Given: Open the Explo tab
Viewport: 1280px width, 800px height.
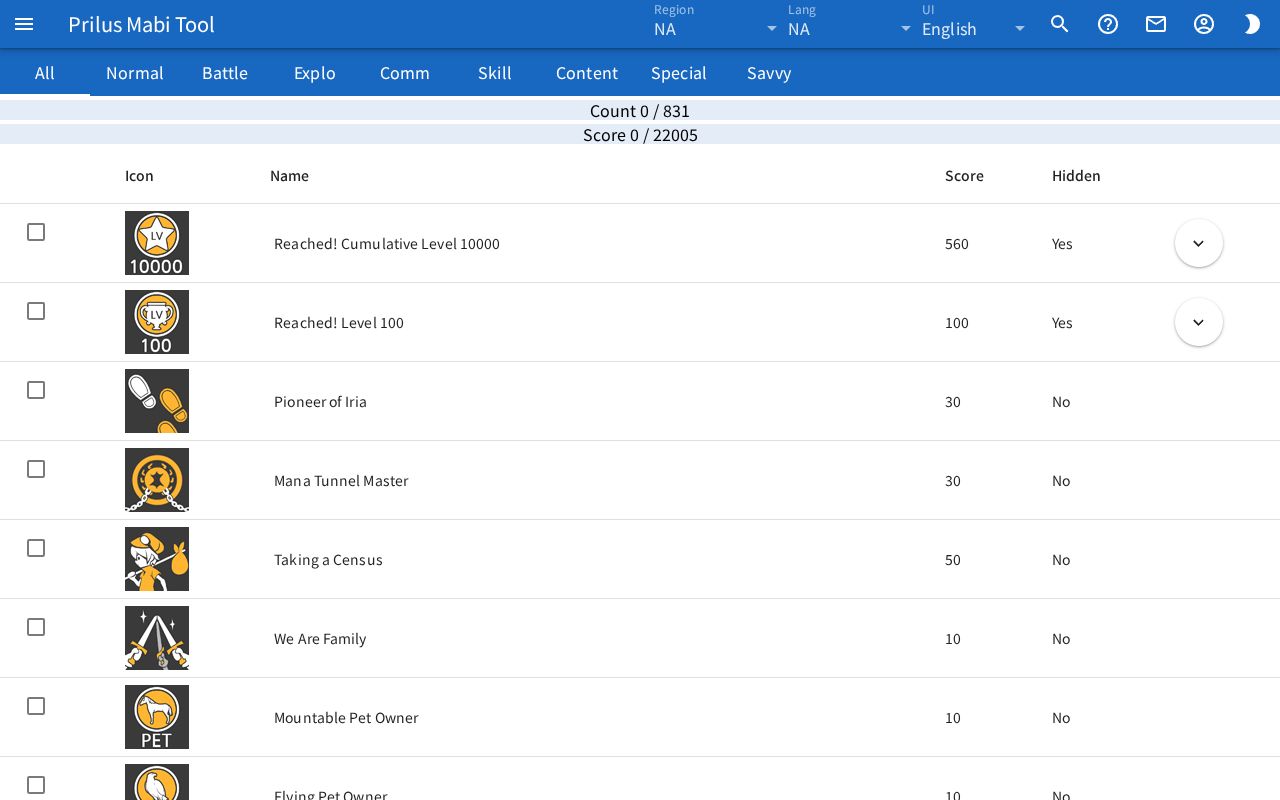Looking at the screenshot, I should pos(315,73).
